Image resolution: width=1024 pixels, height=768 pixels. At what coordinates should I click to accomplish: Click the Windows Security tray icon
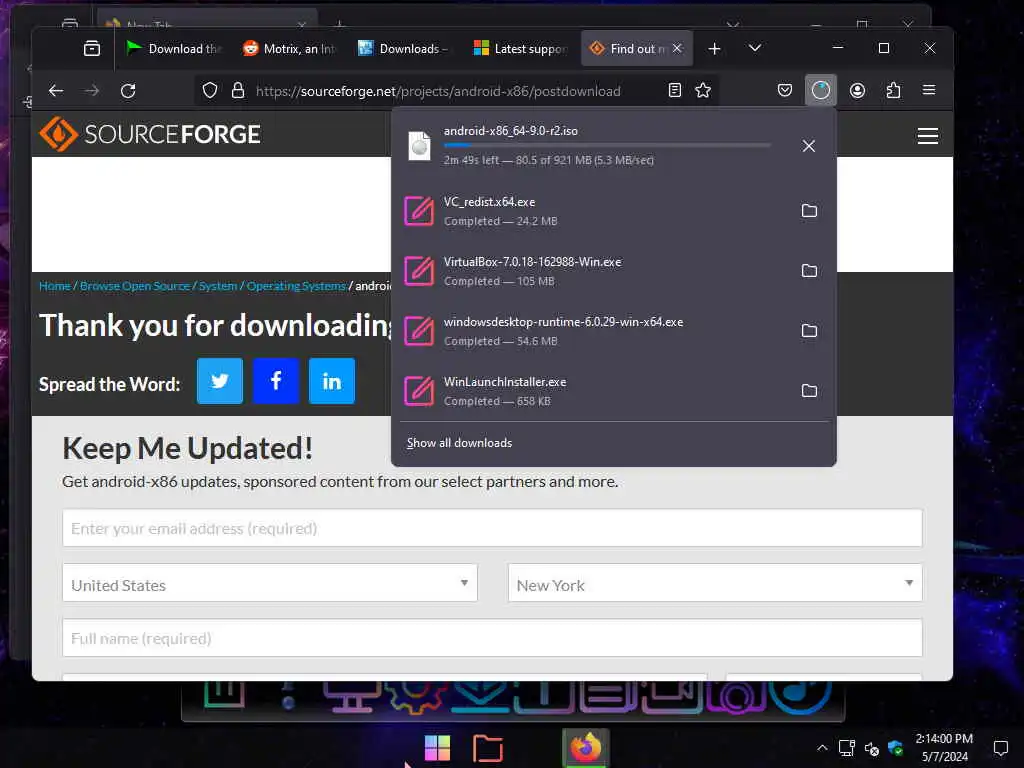tap(895, 748)
